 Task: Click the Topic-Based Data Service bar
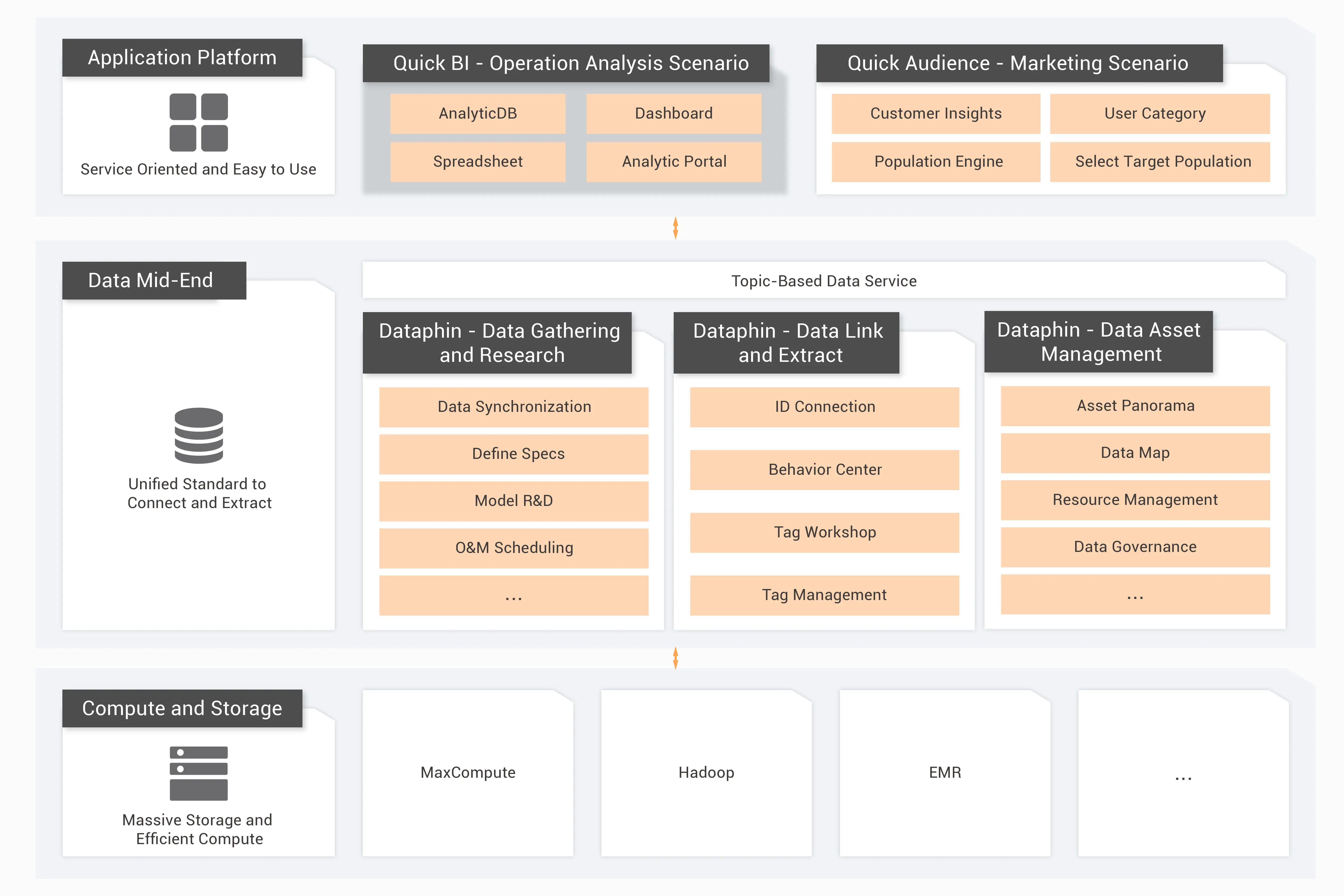[x=823, y=281]
